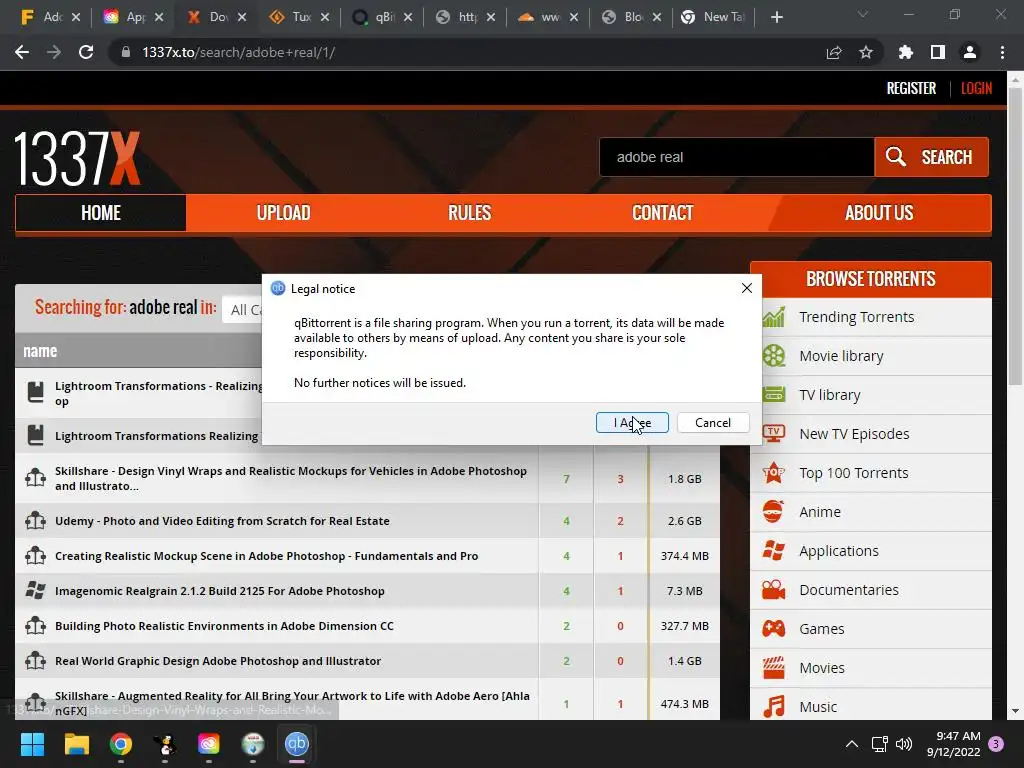Open the UPLOAD navigation item

[283, 213]
